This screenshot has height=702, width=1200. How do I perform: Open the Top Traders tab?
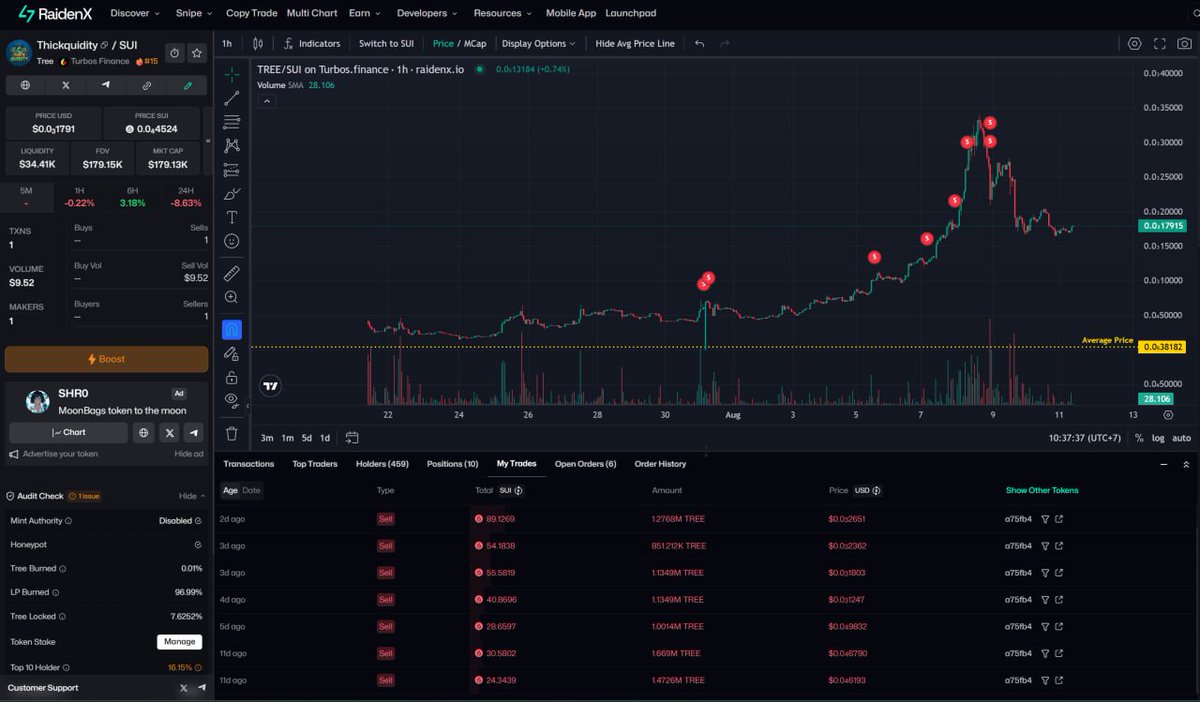coord(315,464)
